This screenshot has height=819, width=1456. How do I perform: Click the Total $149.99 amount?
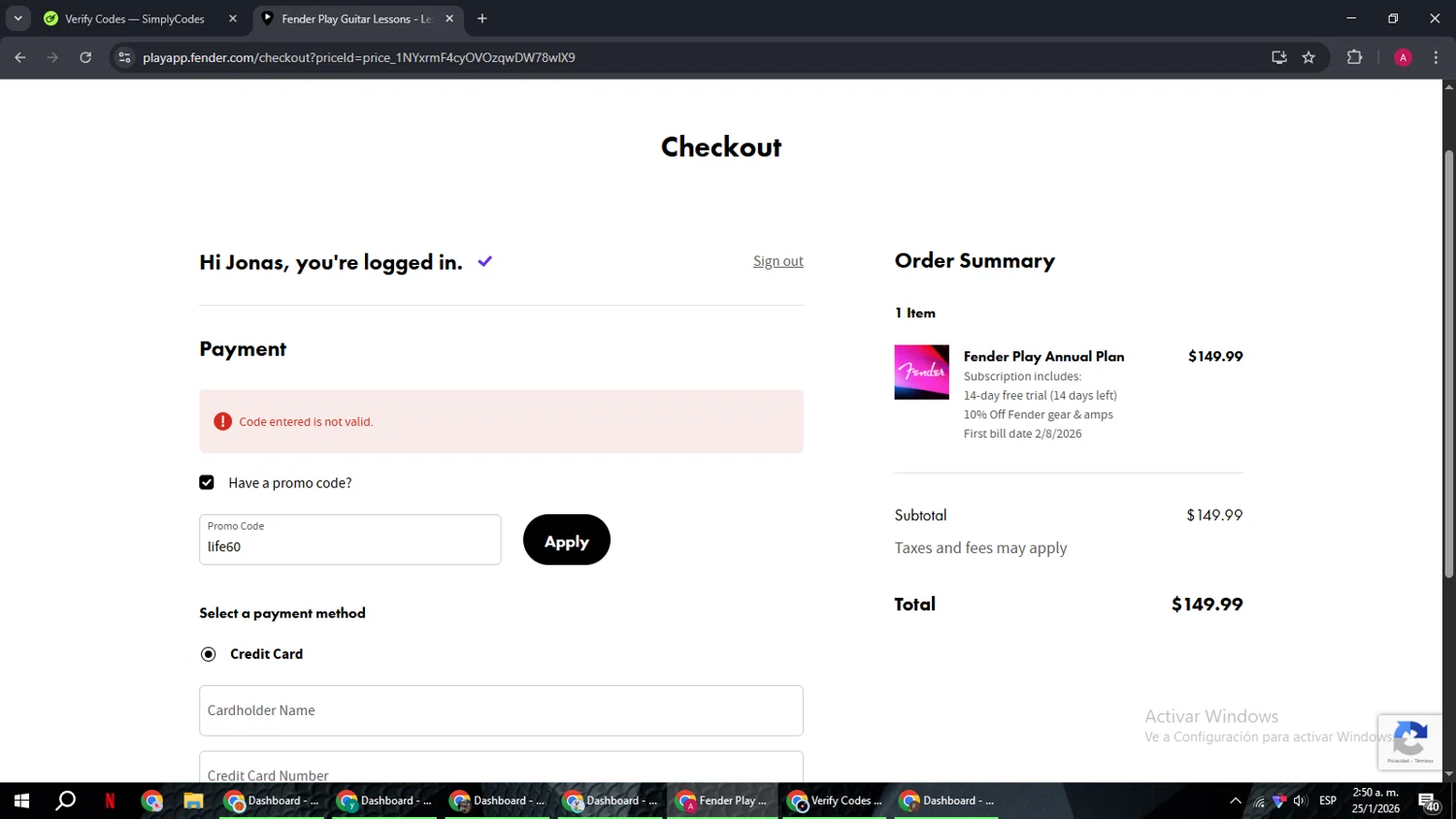click(1207, 604)
